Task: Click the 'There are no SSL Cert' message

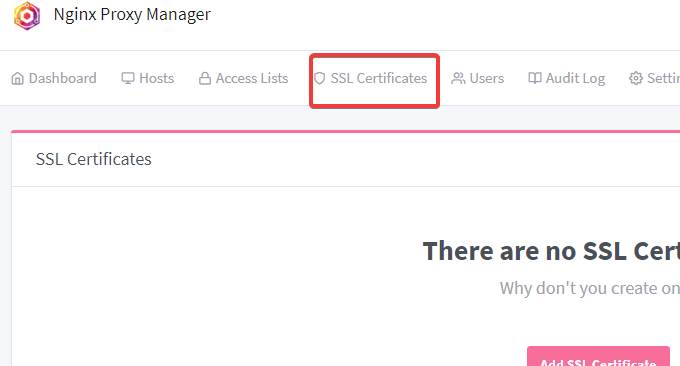Action: 551,251
